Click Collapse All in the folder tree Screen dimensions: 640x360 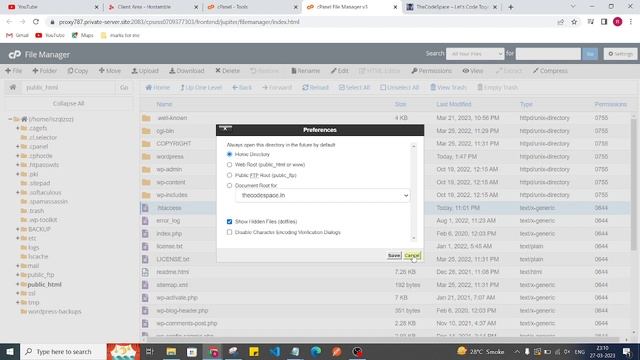point(68,103)
